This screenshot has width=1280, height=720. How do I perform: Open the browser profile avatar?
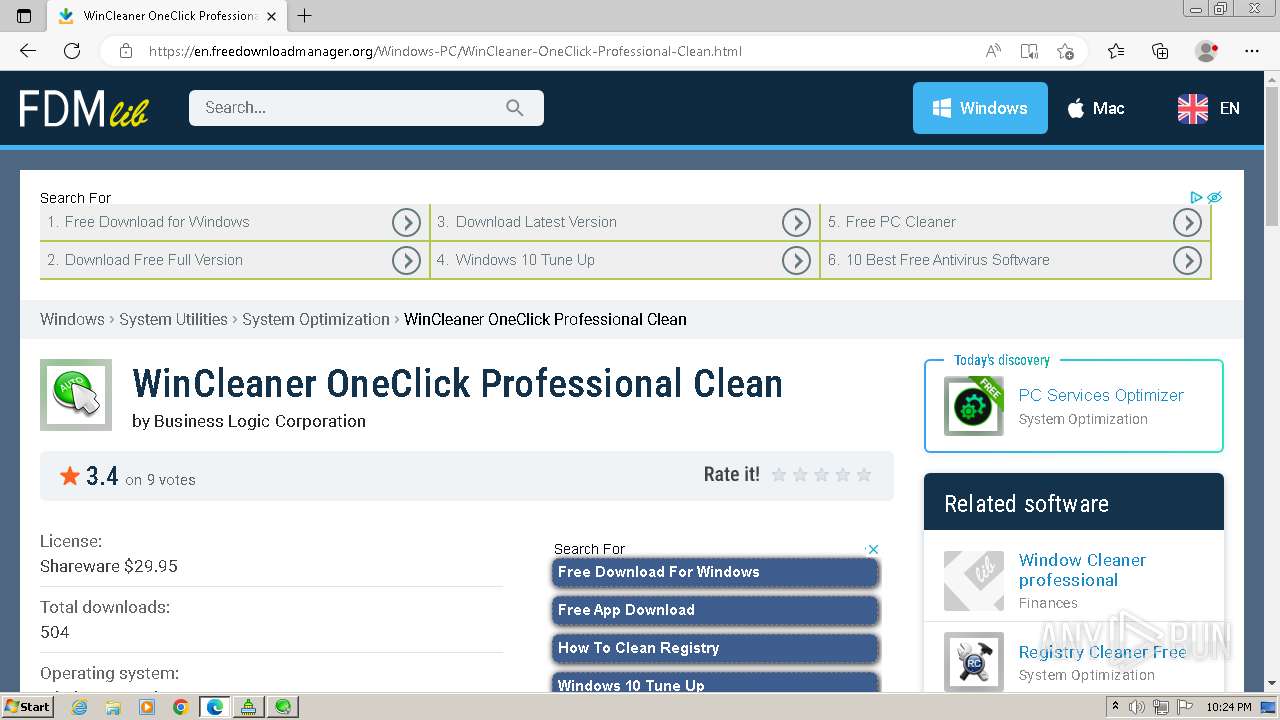(1206, 51)
